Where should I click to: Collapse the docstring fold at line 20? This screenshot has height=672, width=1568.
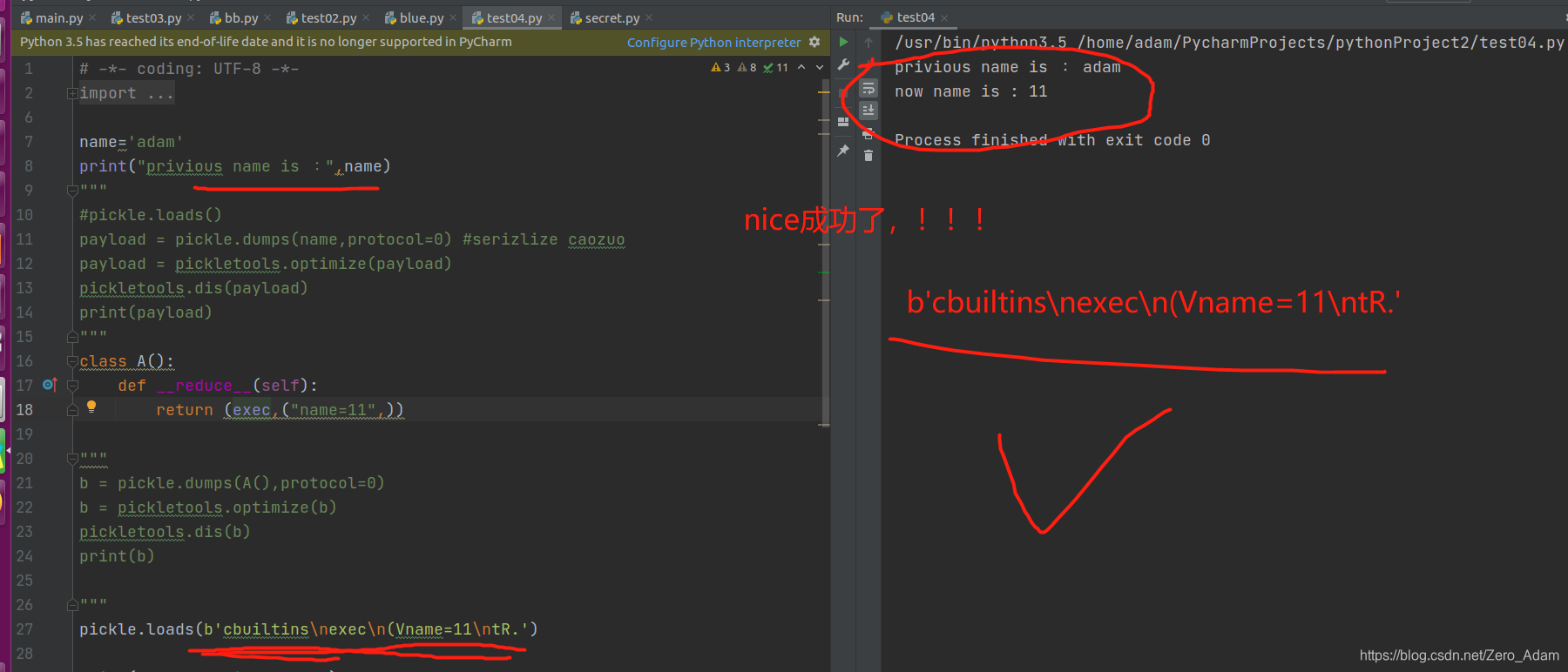[x=72, y=458]
